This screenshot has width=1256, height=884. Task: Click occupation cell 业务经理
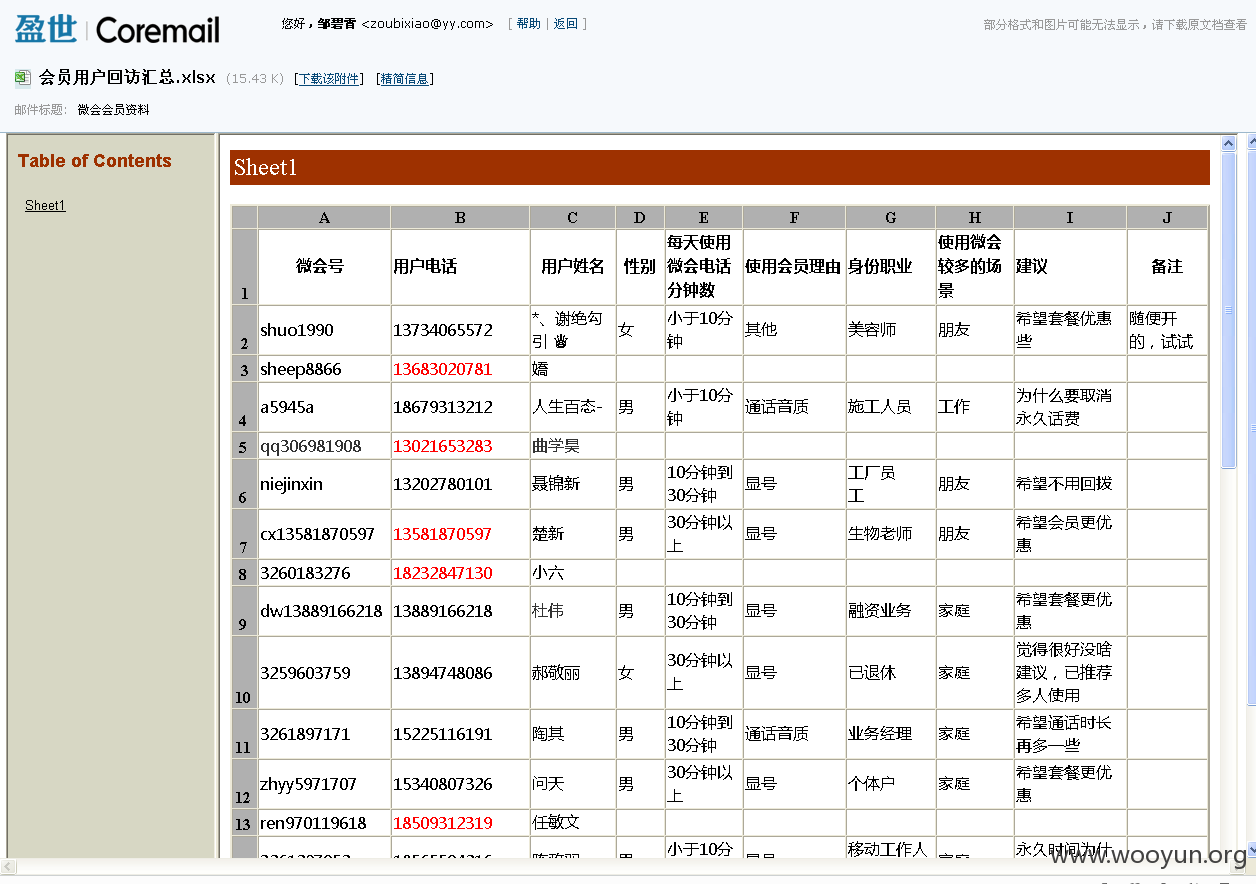pos(891,734)
